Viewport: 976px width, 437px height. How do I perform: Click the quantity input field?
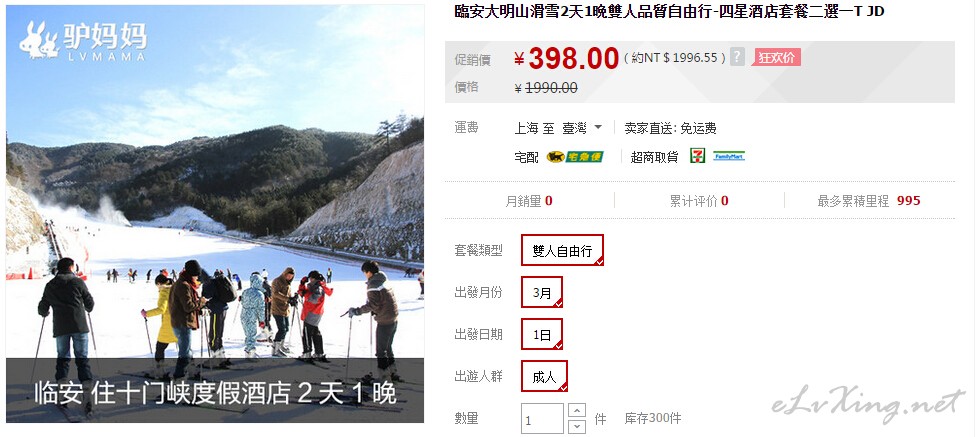point(542,419)
